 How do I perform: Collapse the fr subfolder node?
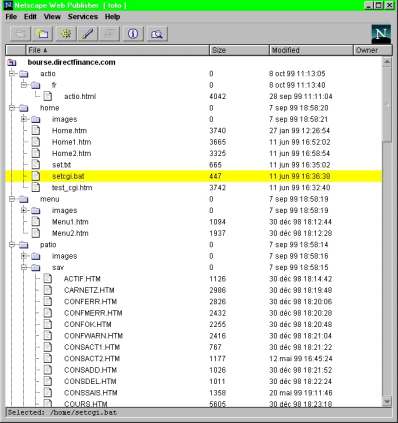coord(24,85)
